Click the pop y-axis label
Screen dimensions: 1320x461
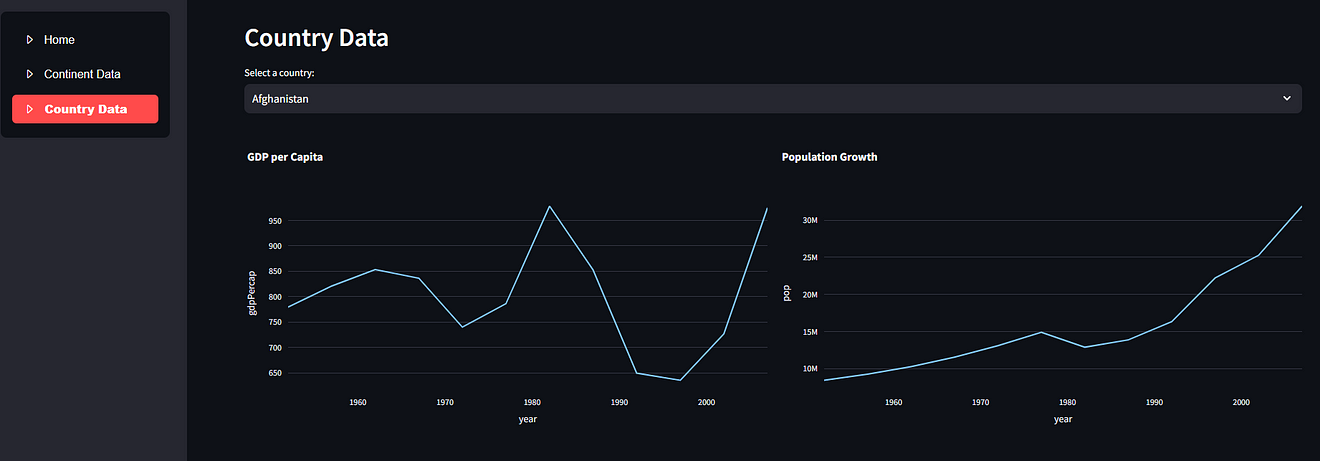coord(787,293)
